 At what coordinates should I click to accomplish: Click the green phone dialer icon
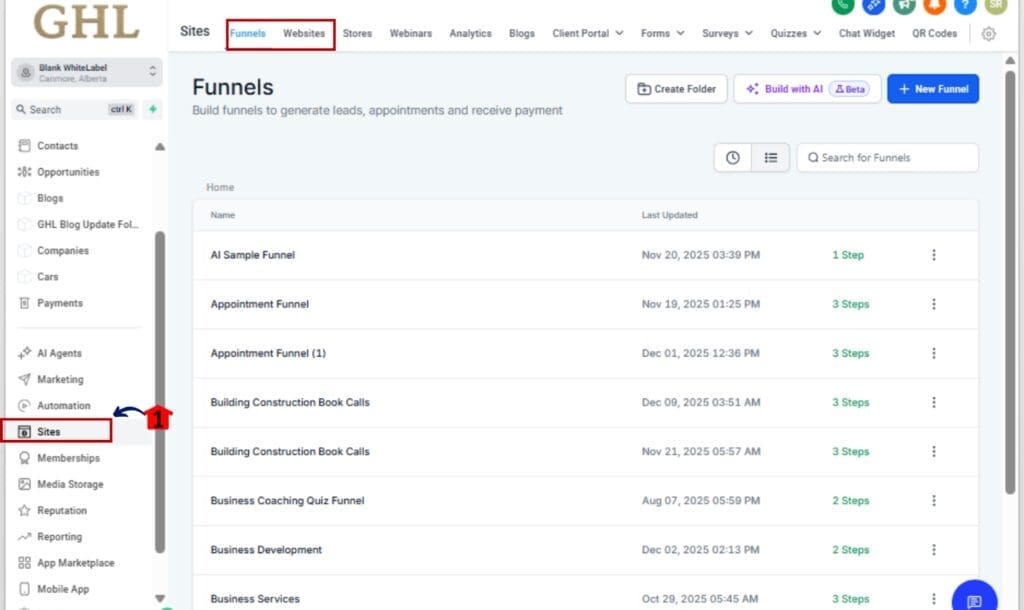(844, 5)
